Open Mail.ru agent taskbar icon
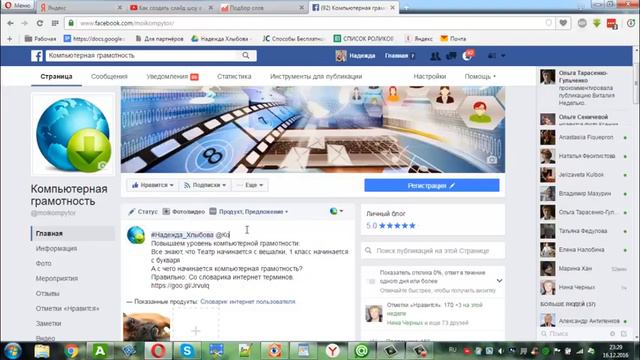The height and width of the screenshot is (360, 640). [x=362, y=351]
